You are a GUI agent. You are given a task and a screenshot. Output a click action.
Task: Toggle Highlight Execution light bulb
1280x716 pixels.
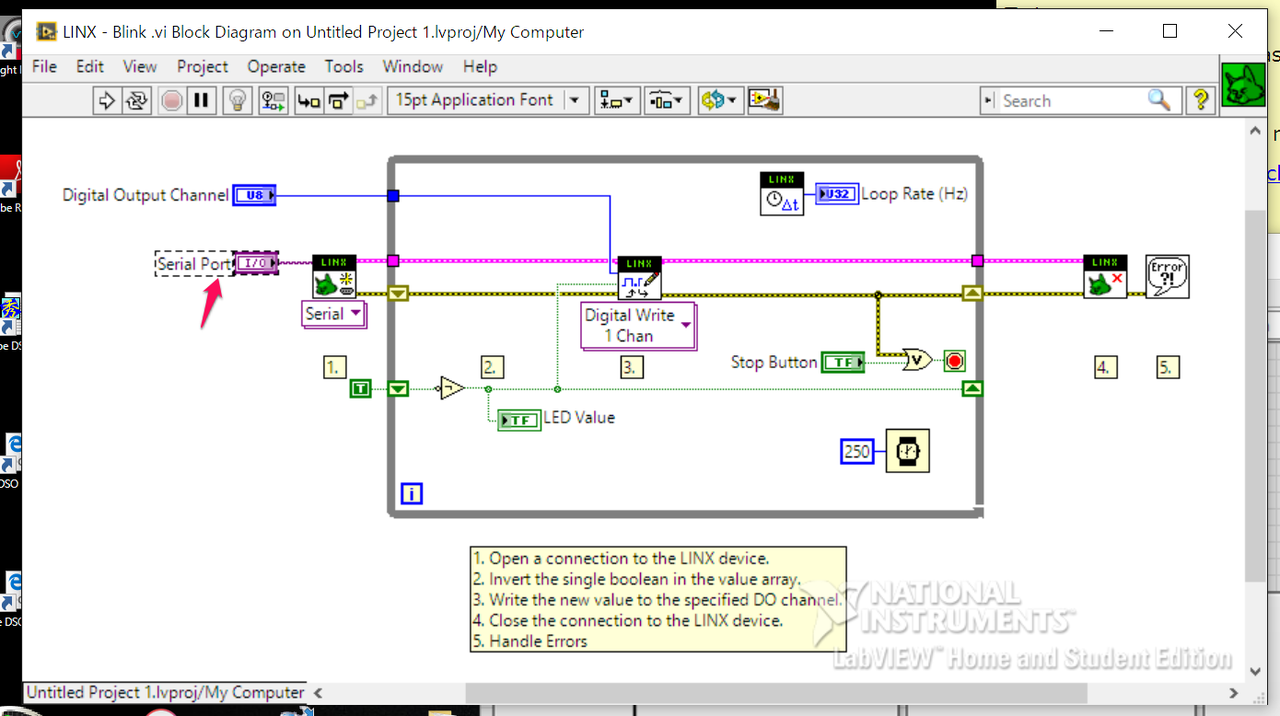pos(237,100)
